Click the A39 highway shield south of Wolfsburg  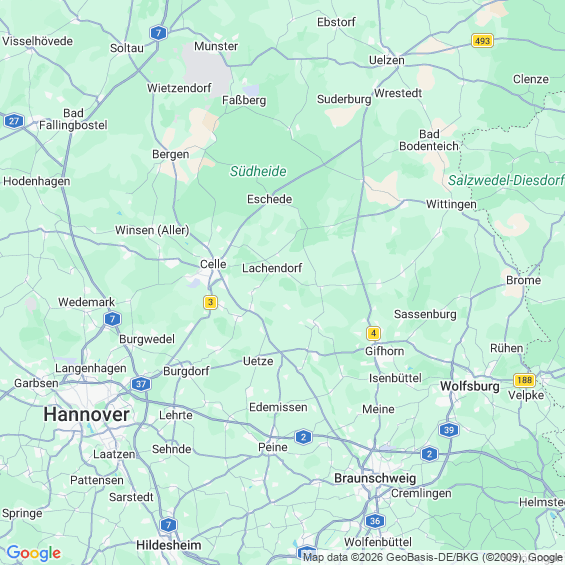[x=449, y=430]
